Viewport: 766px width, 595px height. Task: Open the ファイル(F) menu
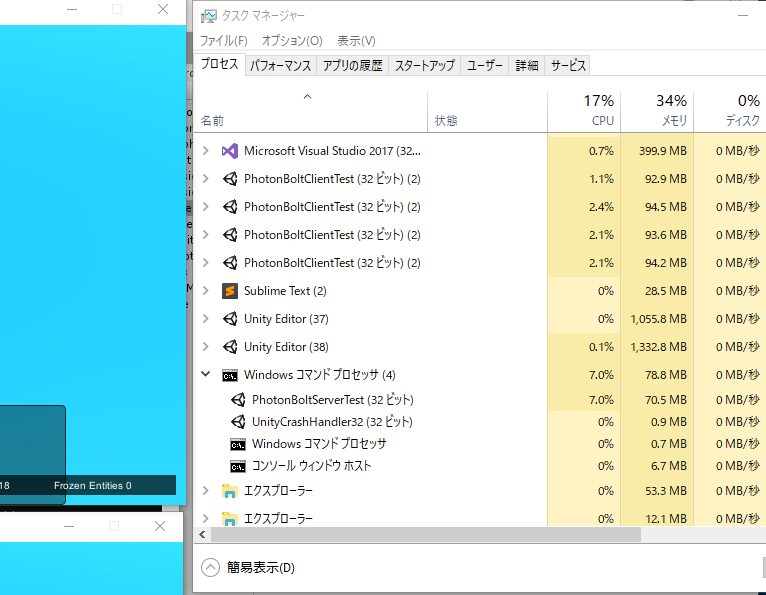[x=224, y=41]
